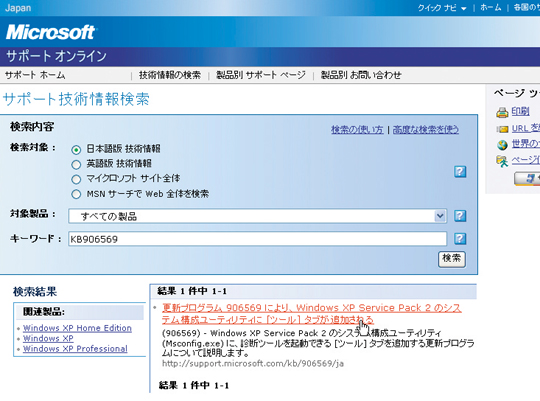The height and width of the screenshot is (401, 540).
Task: Click the print (印刷) printer icon
Action: click(x=502, y=112)
